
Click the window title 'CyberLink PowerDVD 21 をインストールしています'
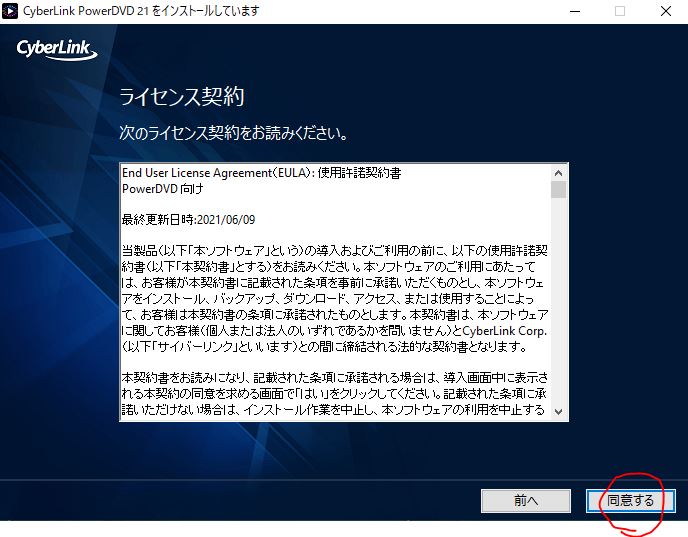click(x=141, y=11)
